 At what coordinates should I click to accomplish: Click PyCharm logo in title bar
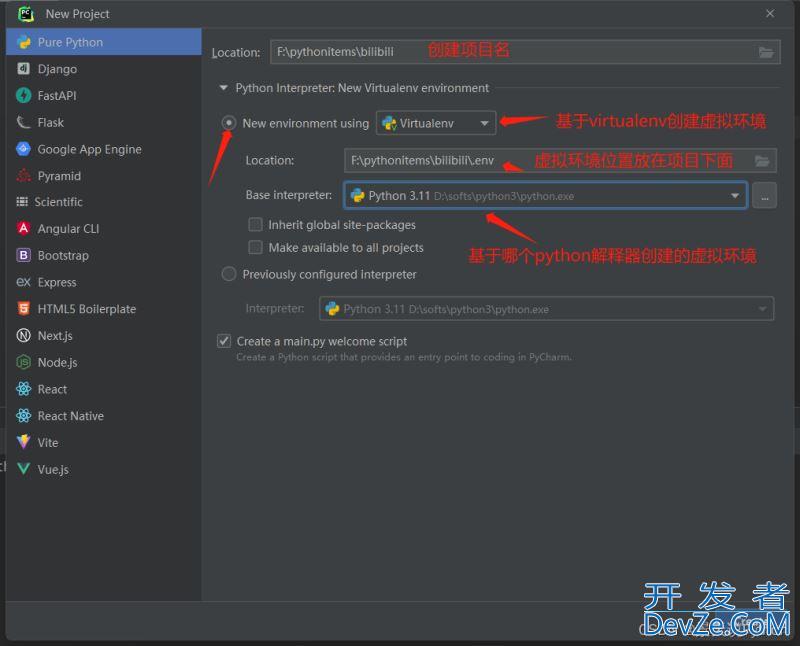(x=26, y=14)
